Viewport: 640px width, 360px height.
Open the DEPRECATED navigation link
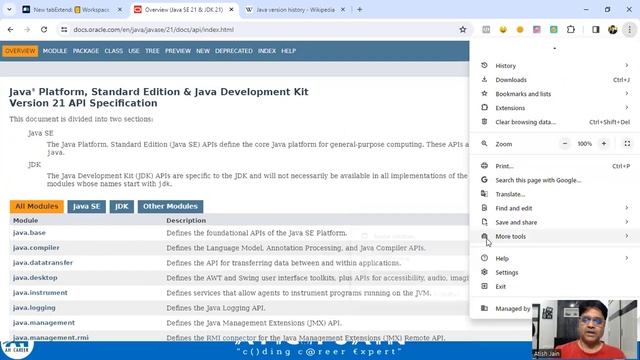pos(234,51)
